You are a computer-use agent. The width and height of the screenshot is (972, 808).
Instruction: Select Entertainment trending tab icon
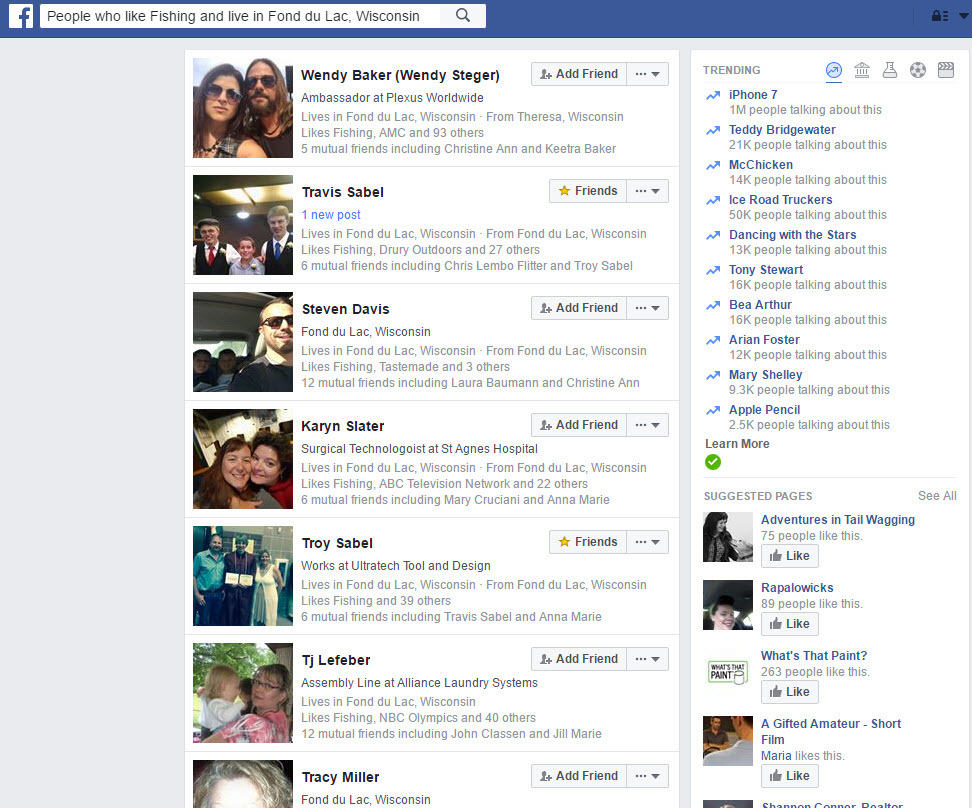click(x=946, y=70)
